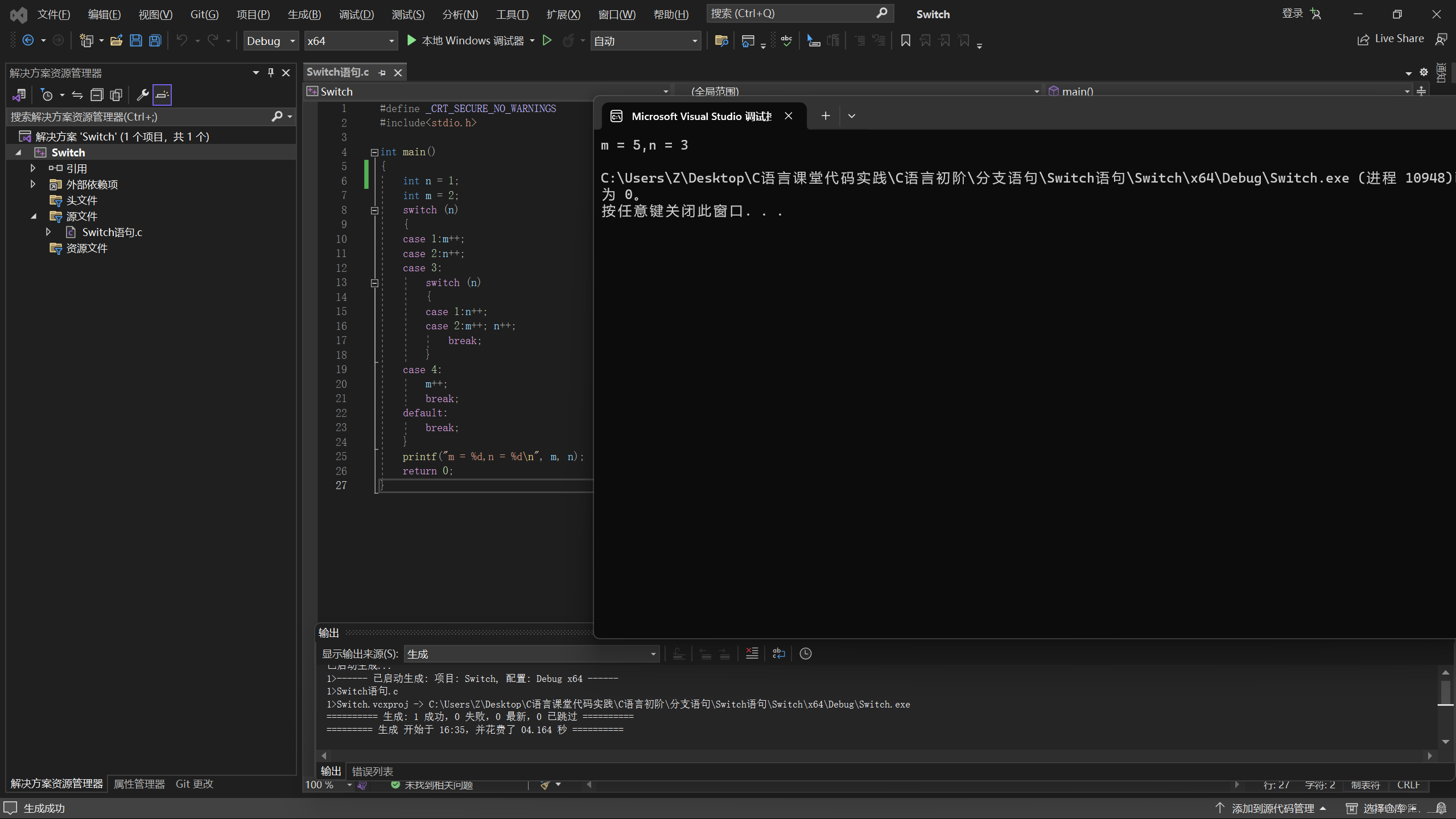Open the 测试(S) menu item
The image size is (1456, 819).
click(x=407, y=13)
